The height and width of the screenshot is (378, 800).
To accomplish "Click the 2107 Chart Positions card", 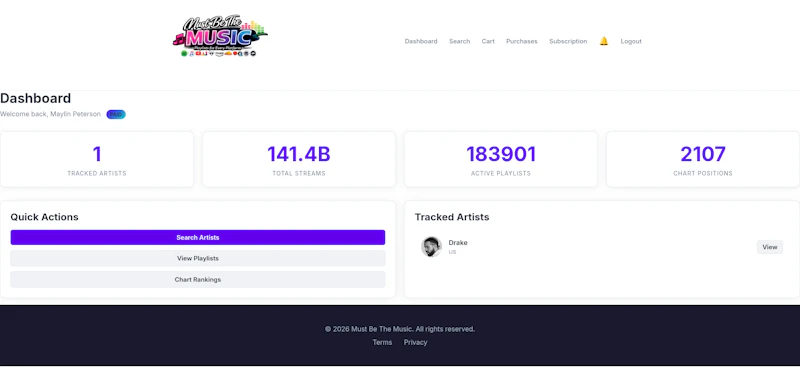I will [703, 159].
